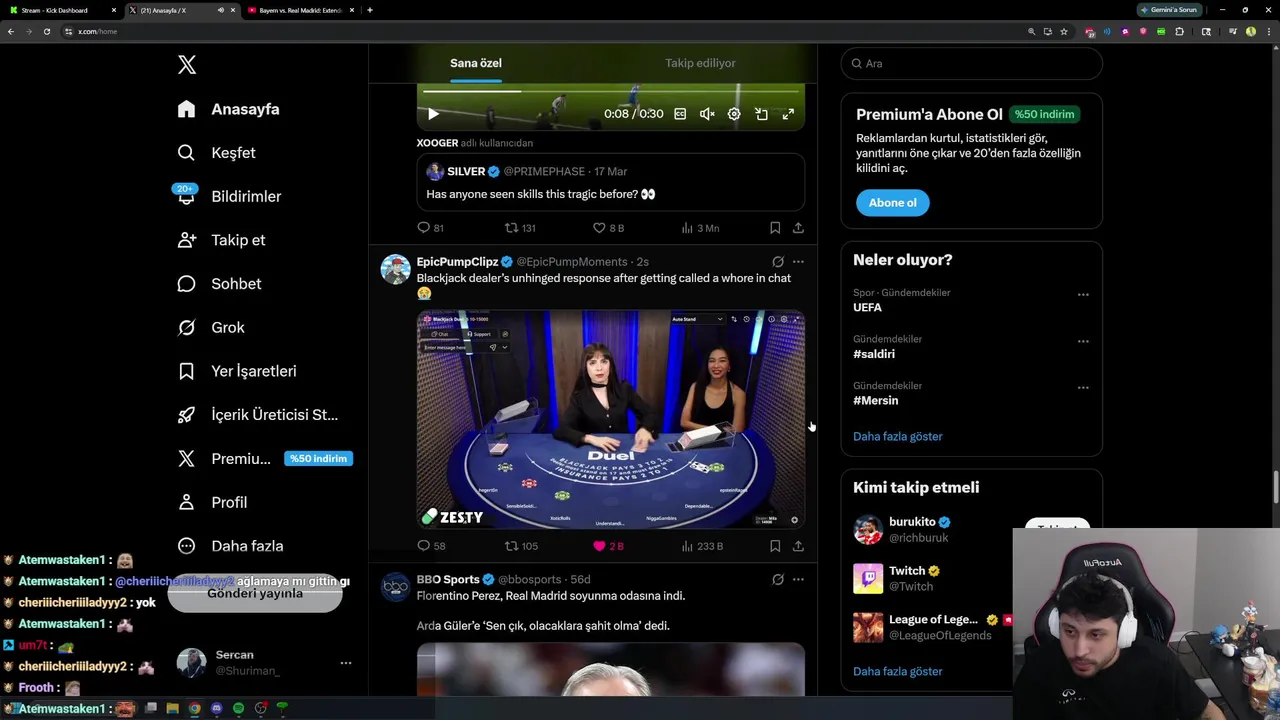Open video picture-in-picture
Viewport: 1280px width, 720px height.
(761, 114)
